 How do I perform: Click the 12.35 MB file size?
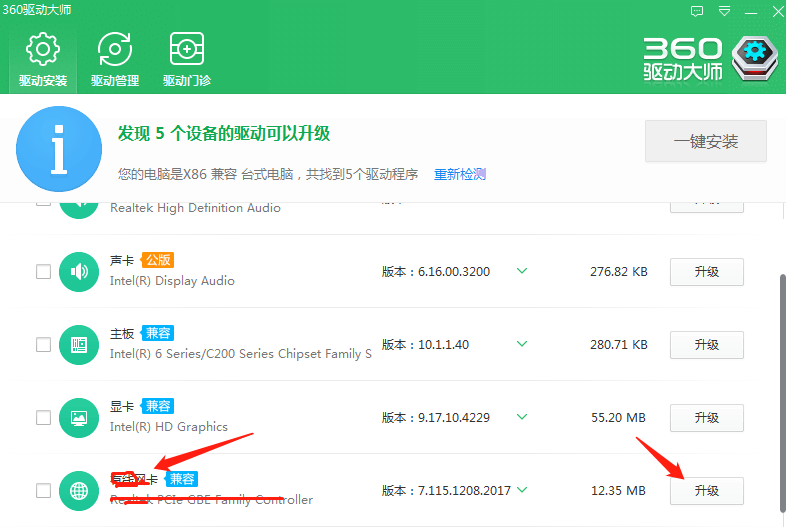(x=618, y=491)
